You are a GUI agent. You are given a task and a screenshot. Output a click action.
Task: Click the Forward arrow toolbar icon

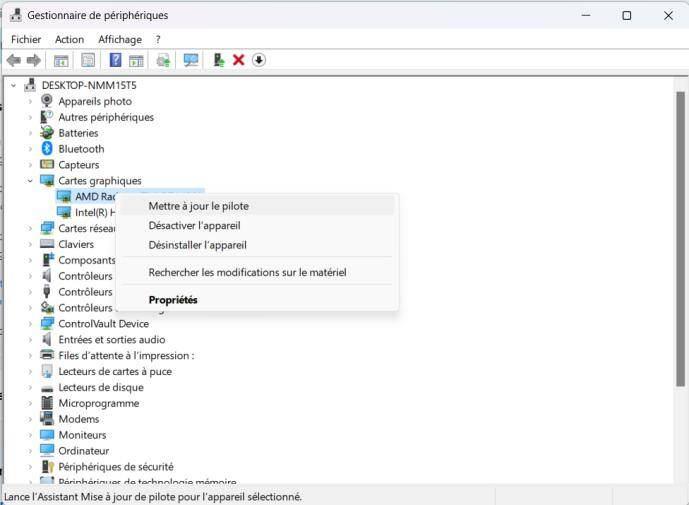[x=34, y=60]
